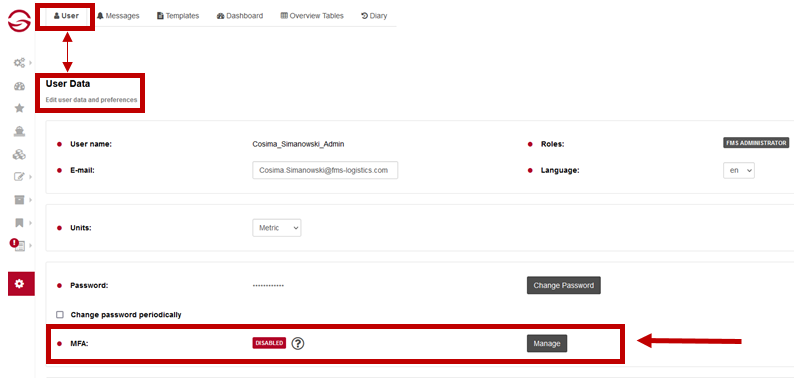Click the MFA DISABLED status badge
Screen dimensions: 801x379
pyautogui.click(x=269, y=343)
